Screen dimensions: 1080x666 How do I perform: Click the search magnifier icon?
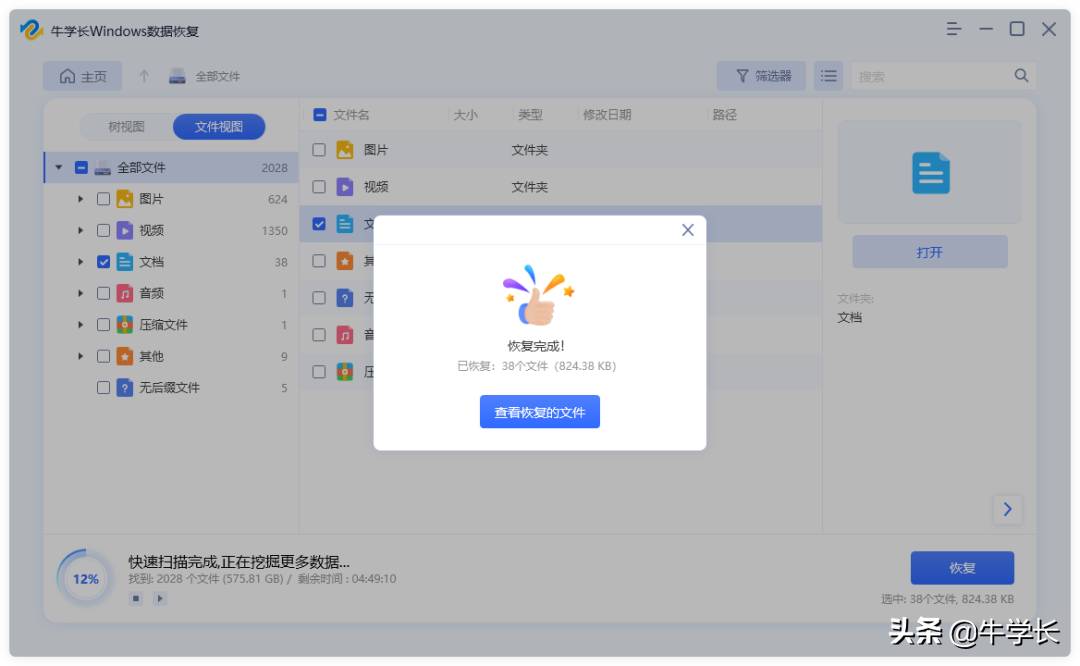[1021, 75]
